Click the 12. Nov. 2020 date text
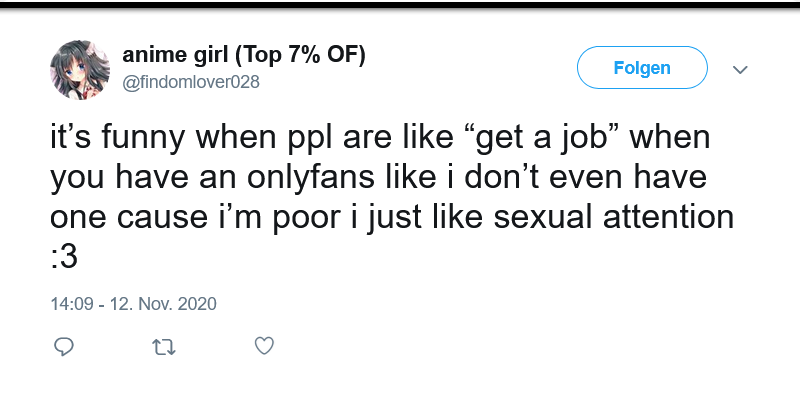The height and width of the screenshot is (395, 800). pos(163,304)
